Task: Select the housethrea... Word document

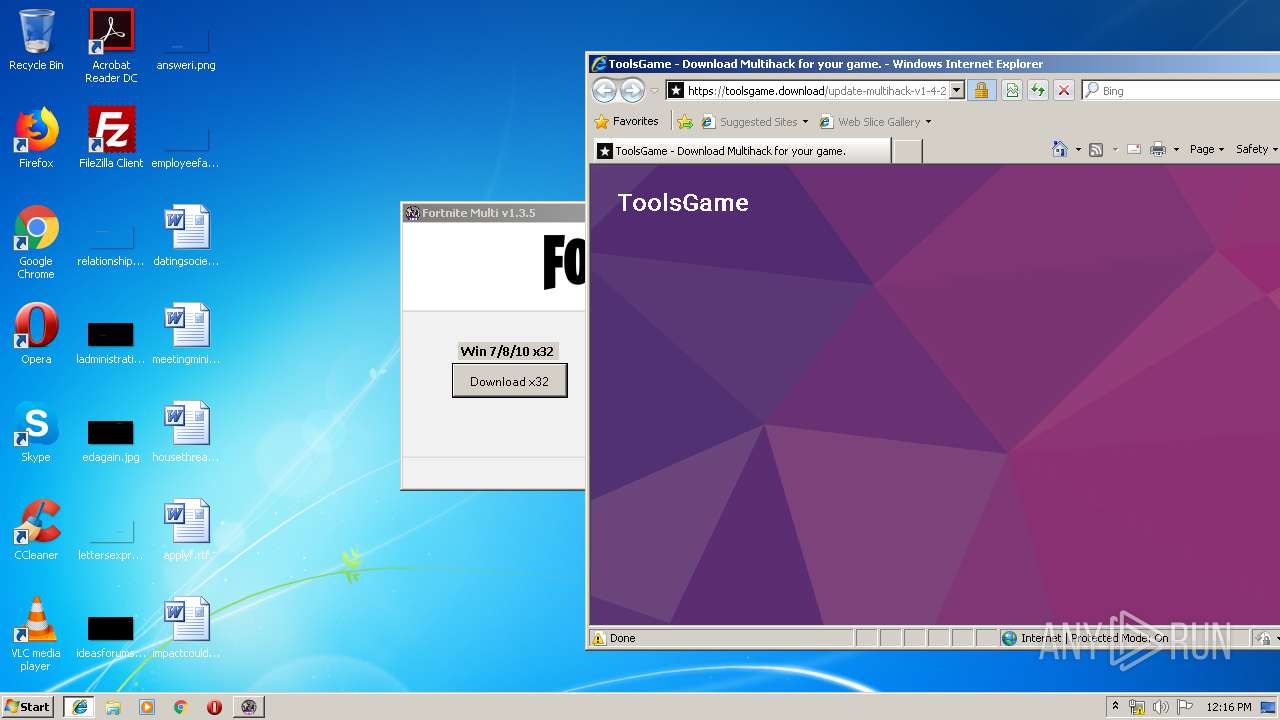Action: point(186,432)
